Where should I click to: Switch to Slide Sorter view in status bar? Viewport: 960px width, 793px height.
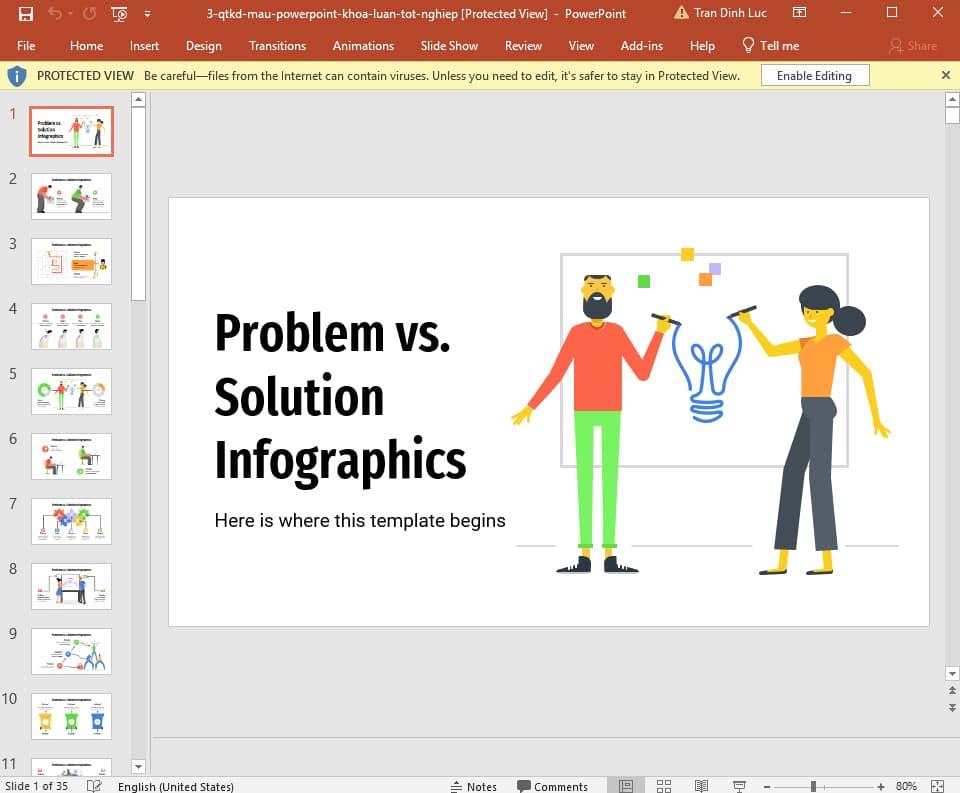tap(664, 786)
